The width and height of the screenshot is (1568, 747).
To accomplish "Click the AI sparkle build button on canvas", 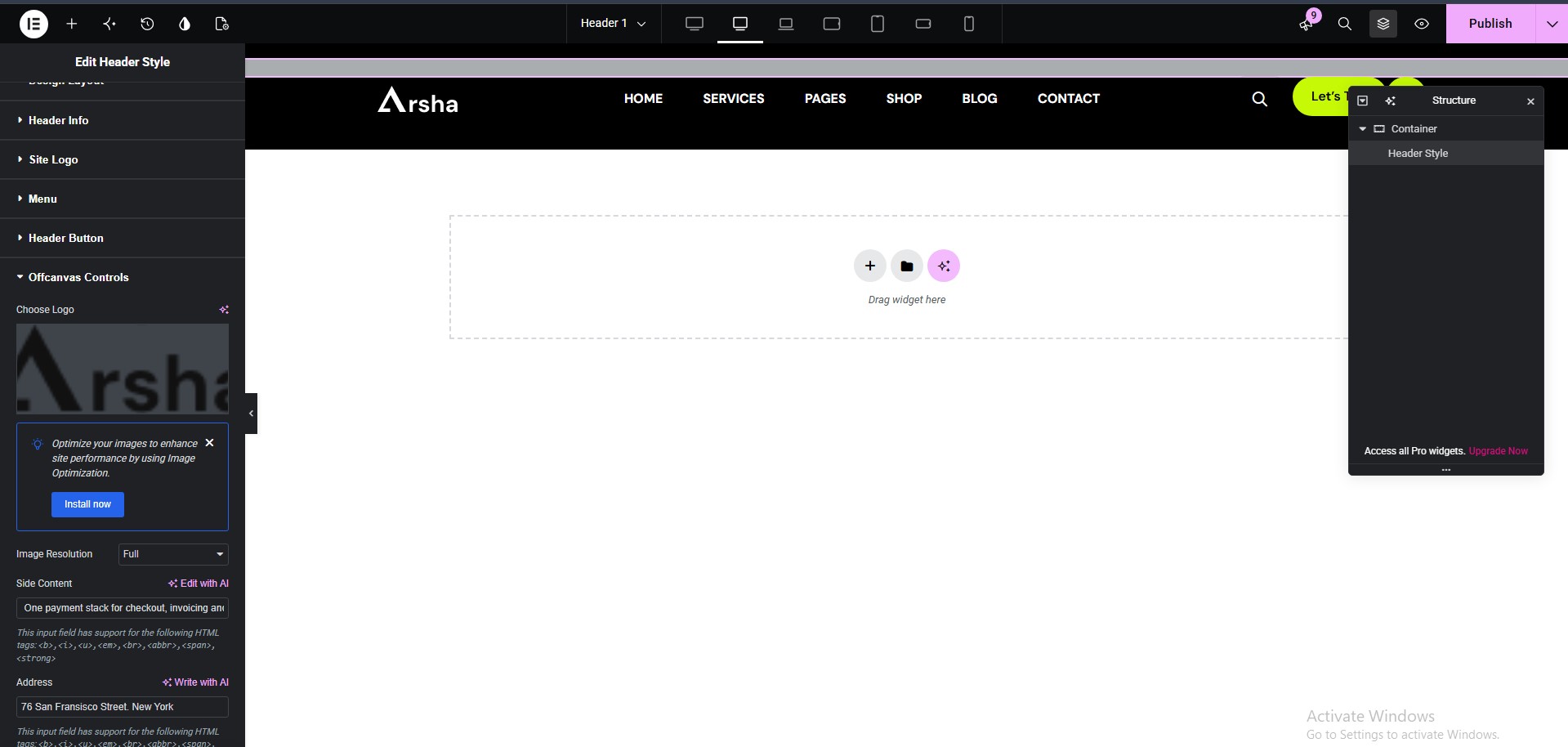I will [x=944, y=266].
